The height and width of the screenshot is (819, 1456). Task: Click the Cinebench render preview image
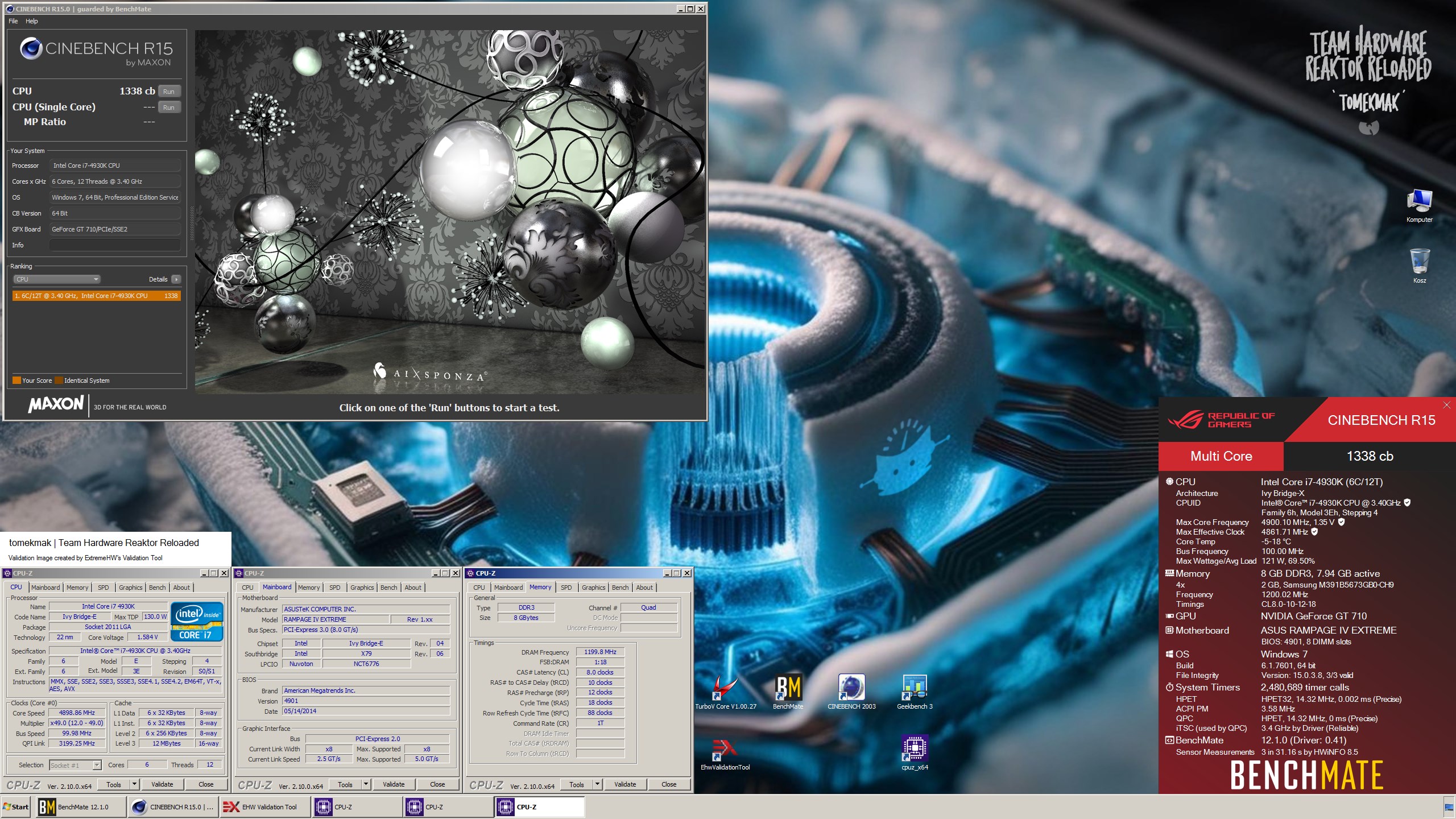coord(449,212)
